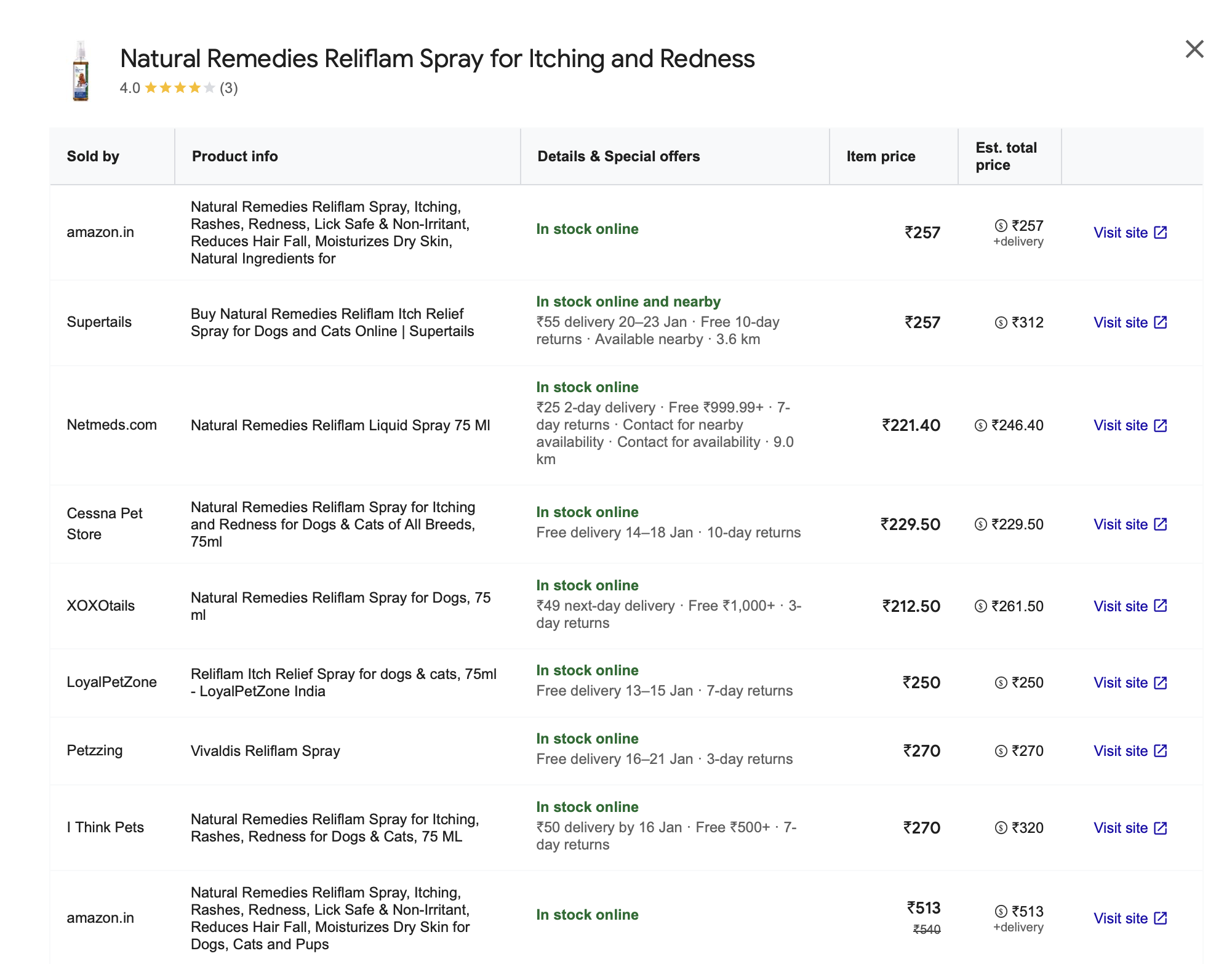Click the external-link icon in XOXOtails row
Image resolution: width=1232 pixels, height=964 pixels.
point(1160,606)
